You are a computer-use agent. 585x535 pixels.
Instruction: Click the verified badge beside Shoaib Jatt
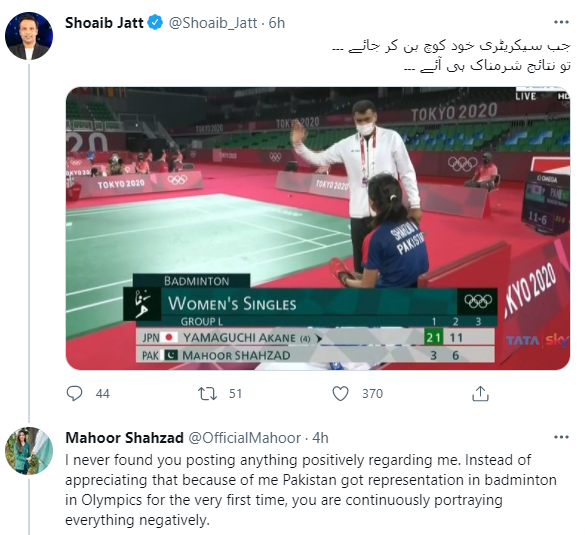click(155, 23)
